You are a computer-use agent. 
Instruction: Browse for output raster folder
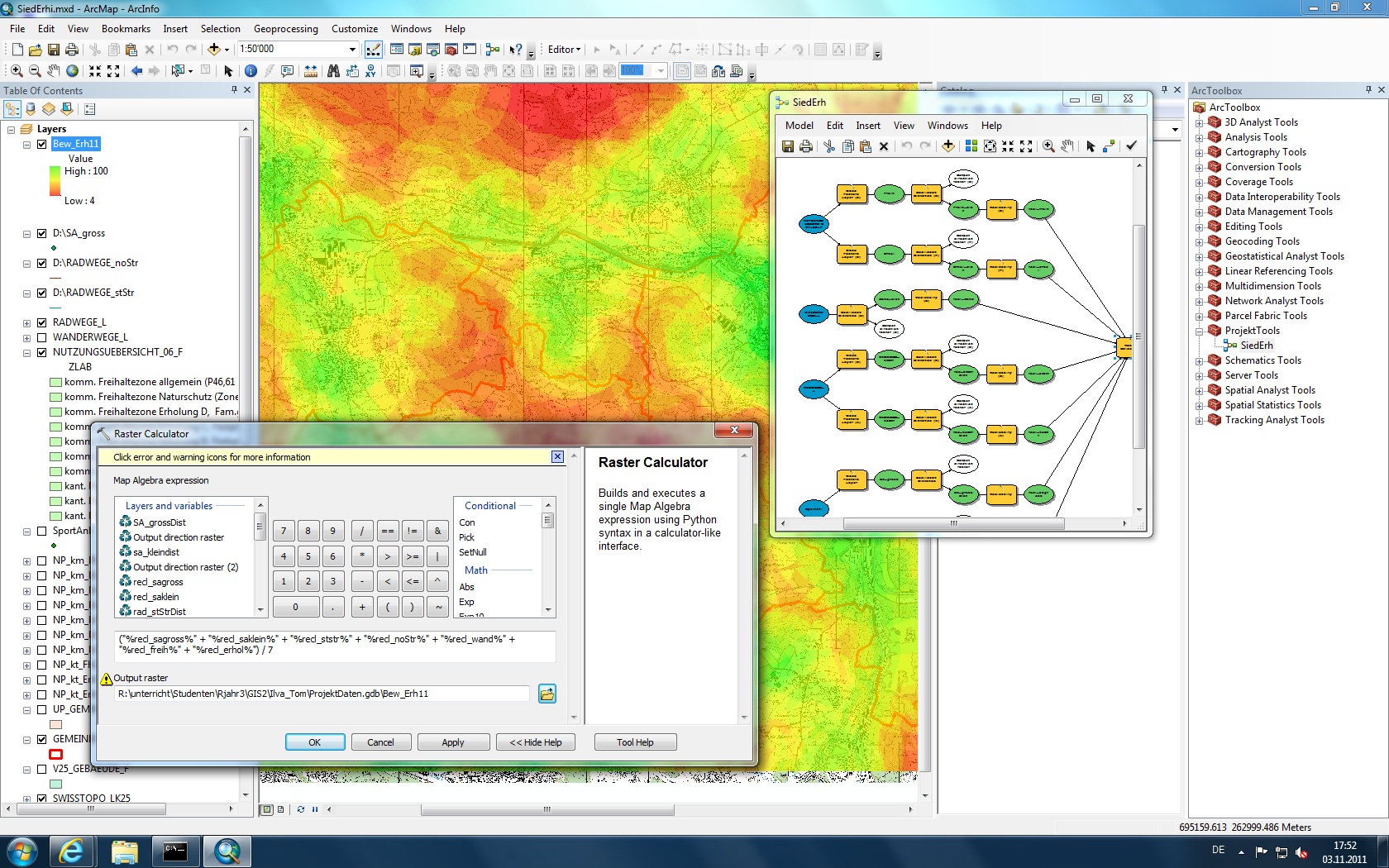point(547,694)
